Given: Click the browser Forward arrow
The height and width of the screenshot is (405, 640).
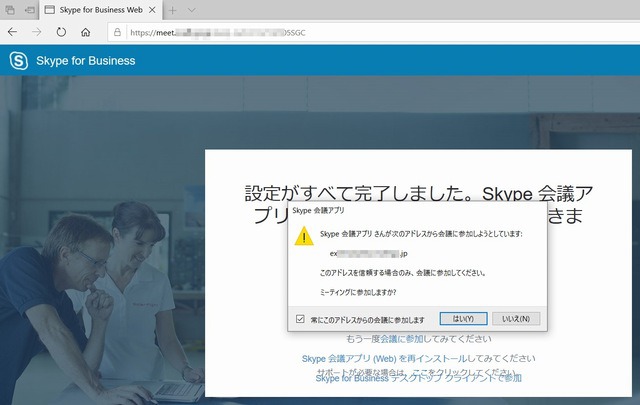Looking at the screenshot, I should tap(37, 32).
